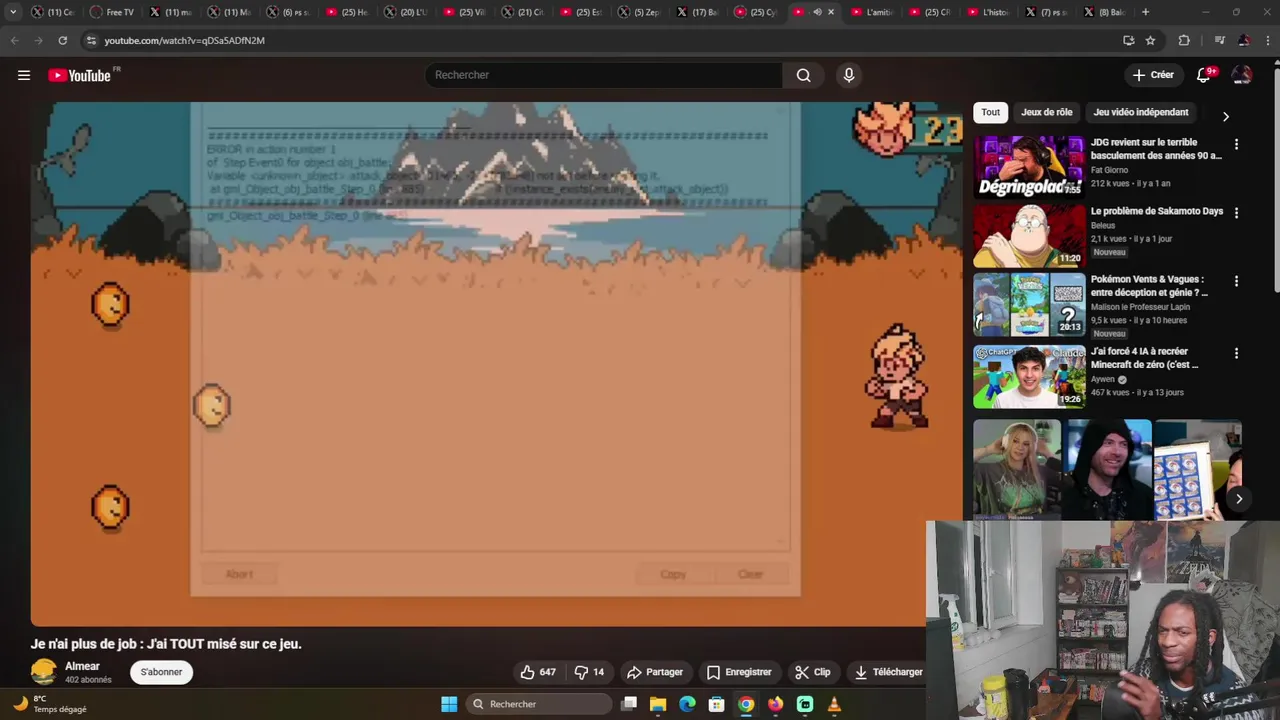Click the S'abonner subscribe button

[x=161, y=672]
